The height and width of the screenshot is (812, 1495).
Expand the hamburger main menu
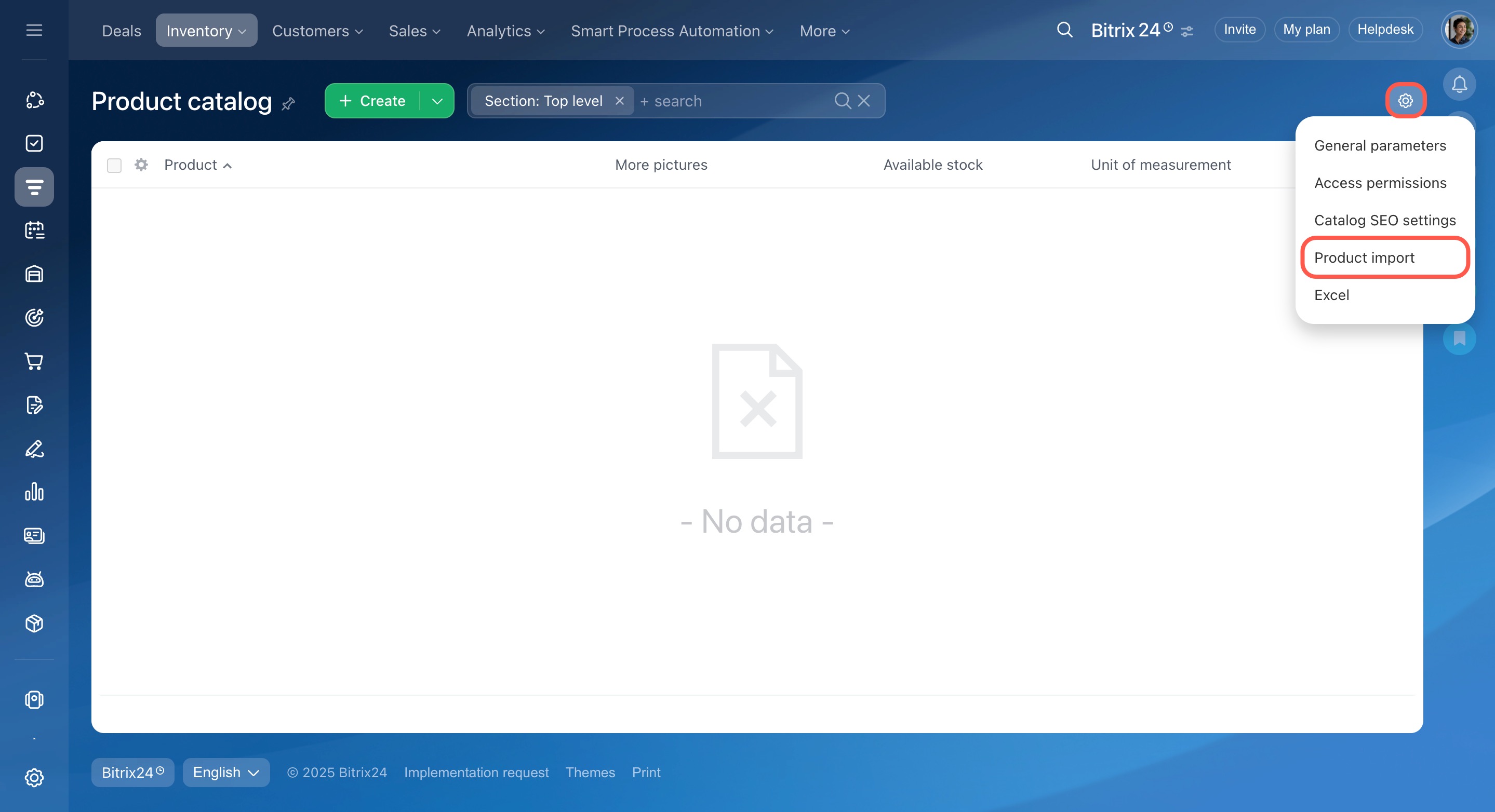point(34,30)
